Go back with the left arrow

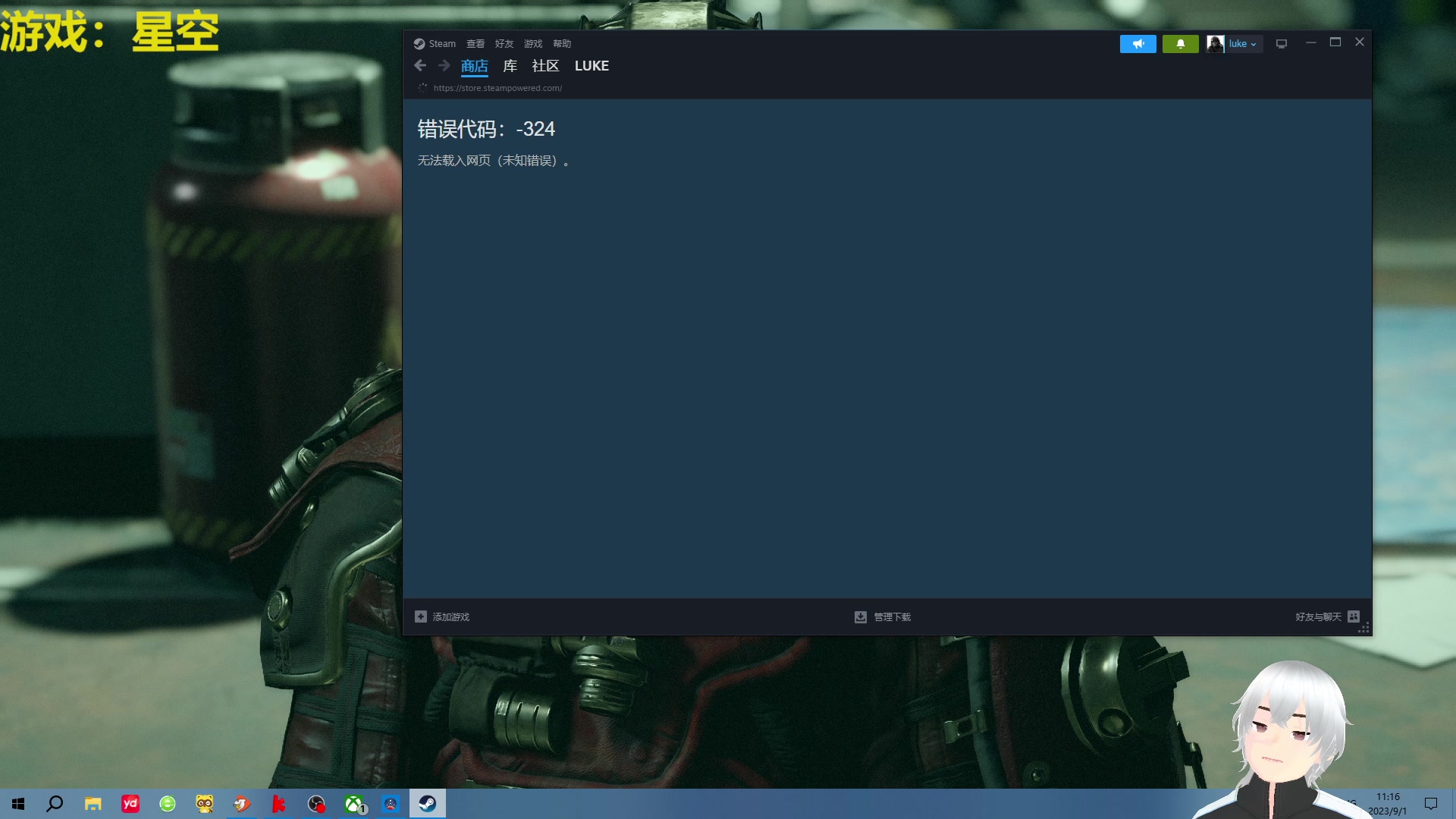[420, 66]
